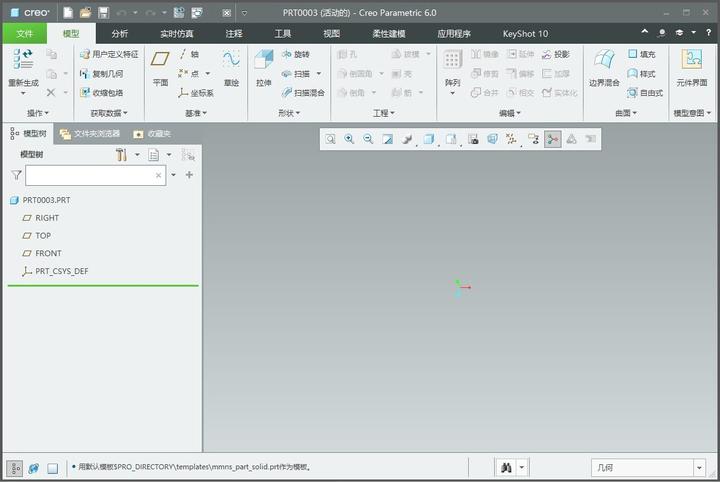Image resolution: width=720 pixels, height=482 pixels.
Task: Click the 边界混合 boundary blend icon
Action: click(x=604, y=60)
